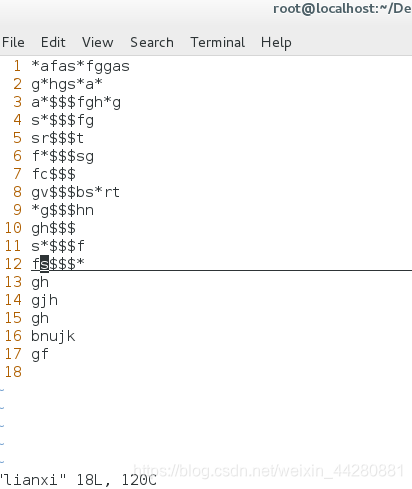
Task: Open the Edit menu
Action: point(53,43)
